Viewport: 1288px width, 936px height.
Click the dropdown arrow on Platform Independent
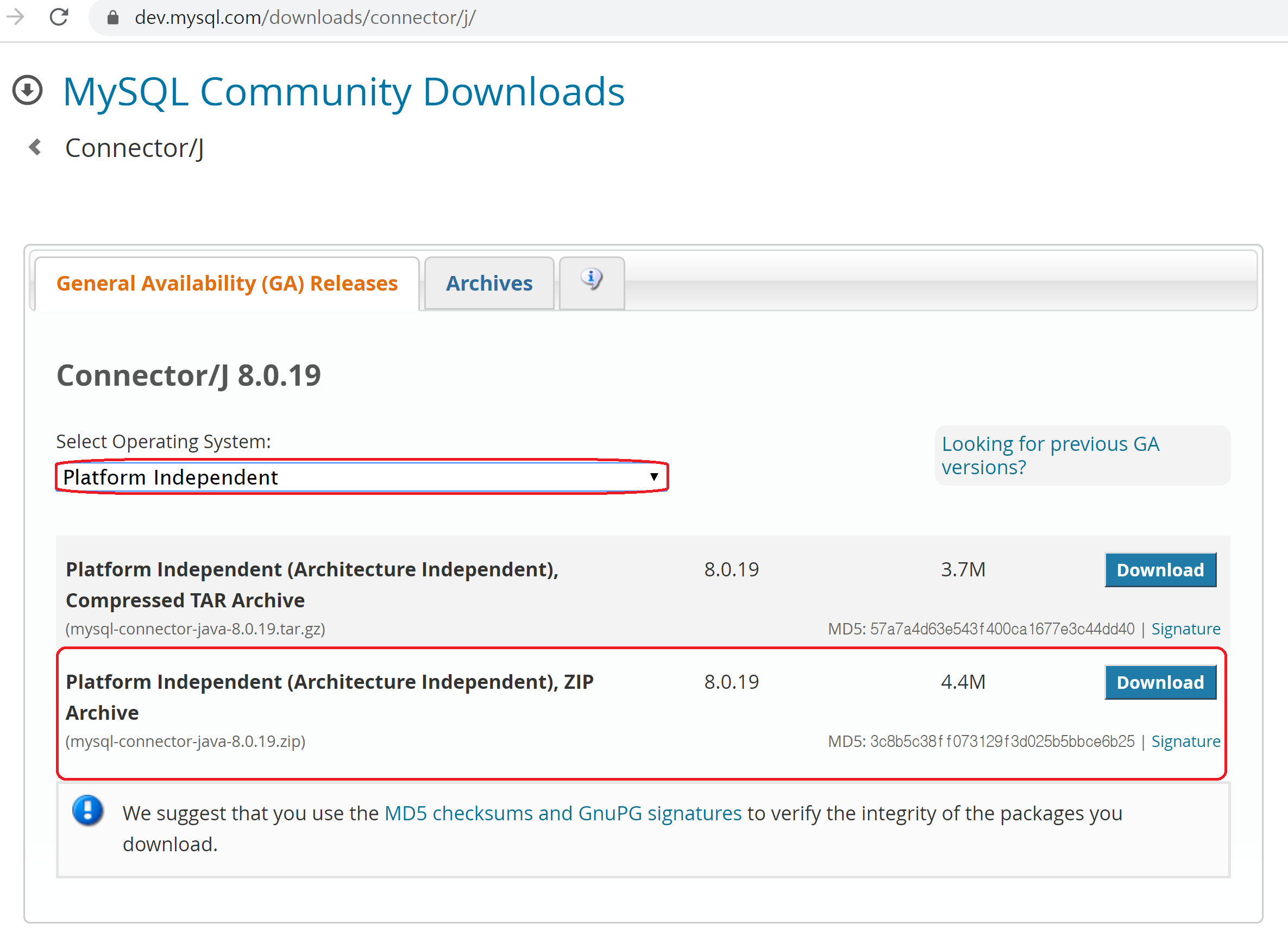[654, 477]
